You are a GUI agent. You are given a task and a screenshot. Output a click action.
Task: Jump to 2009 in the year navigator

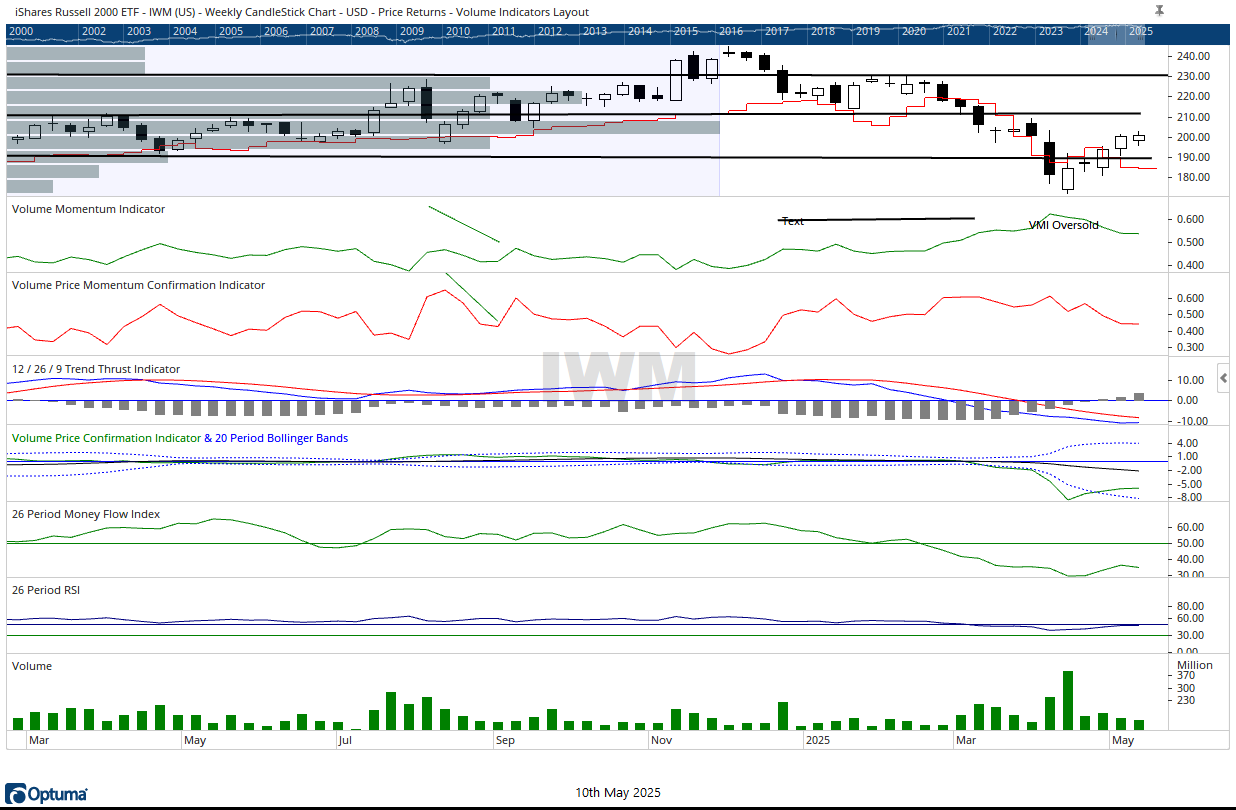click(x=412, y=31)
